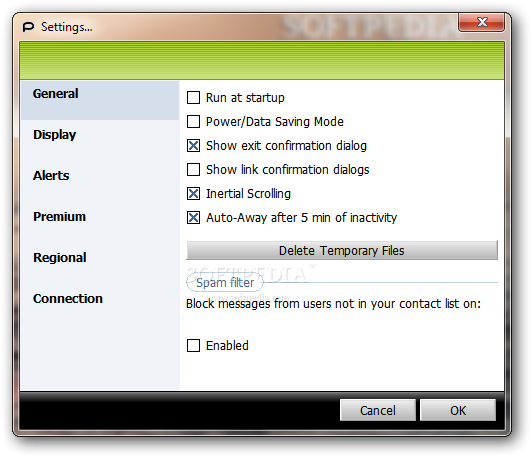
Task: Cancel the settings dialog
Action: pyautogui.click(x=378, y=410)
